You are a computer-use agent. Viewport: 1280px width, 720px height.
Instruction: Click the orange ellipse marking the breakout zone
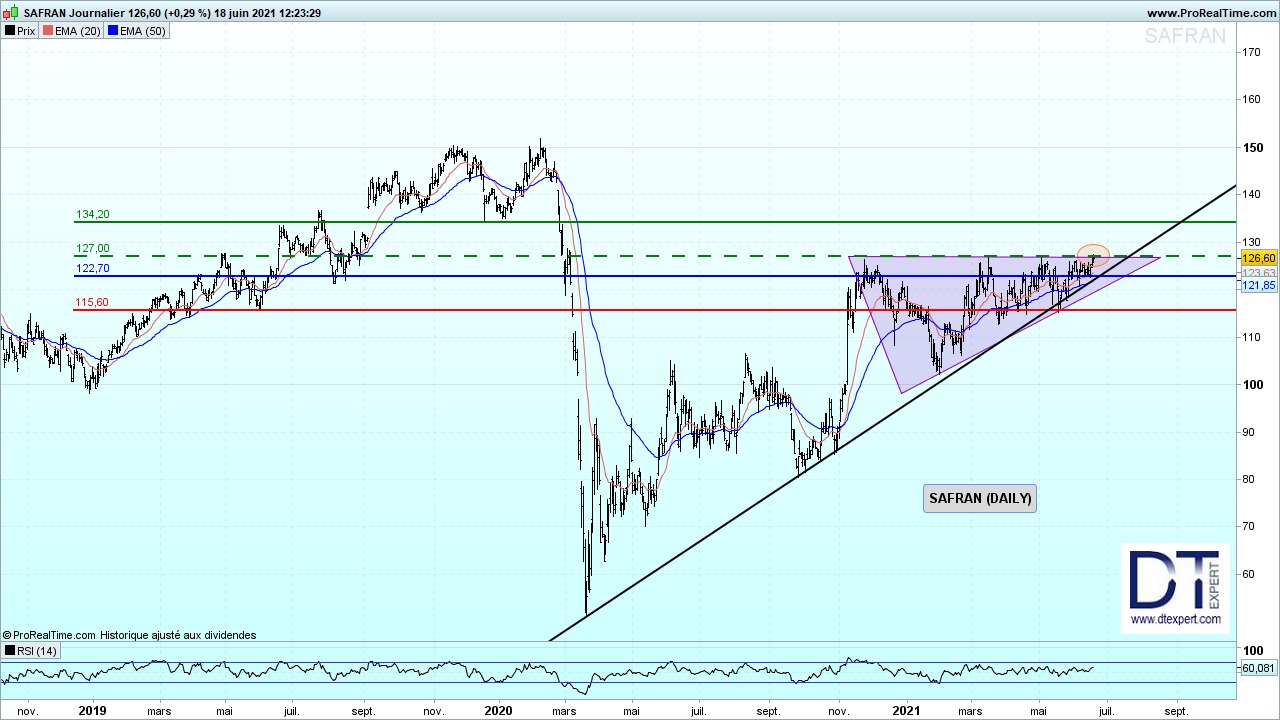point(1093,256)
